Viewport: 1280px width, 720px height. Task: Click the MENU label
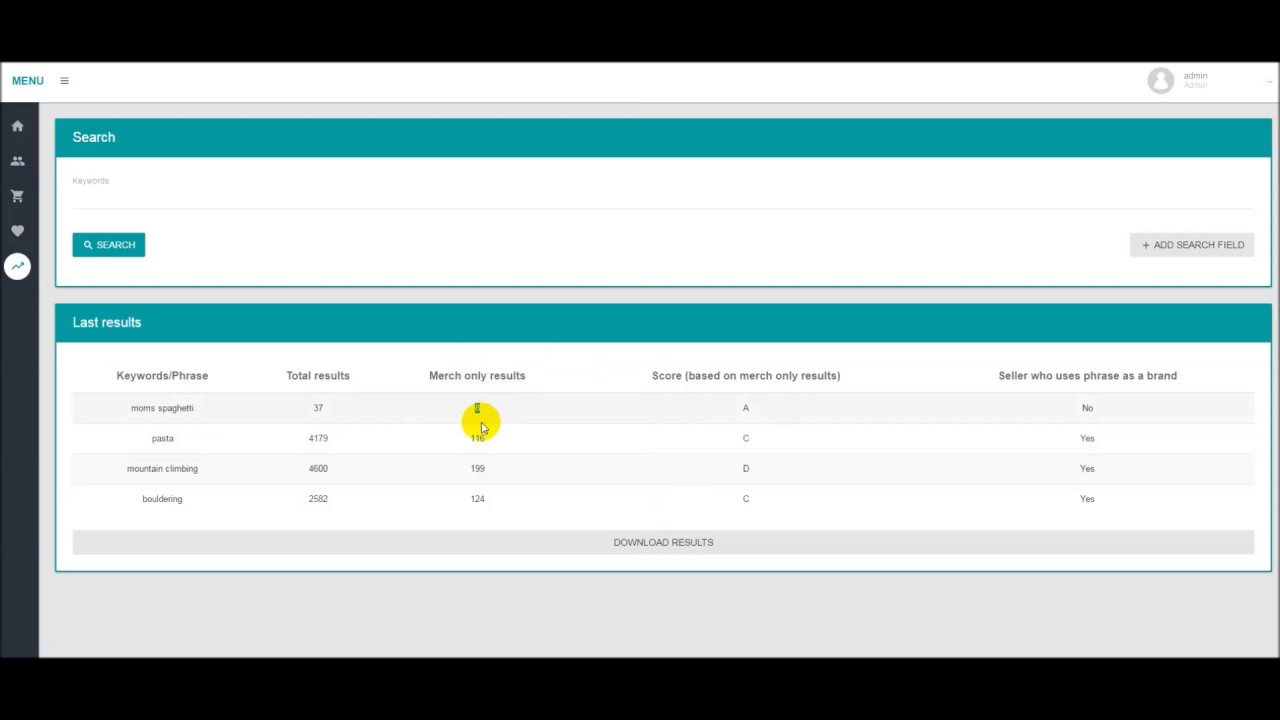pyautogui.click(x=28, y=81)
